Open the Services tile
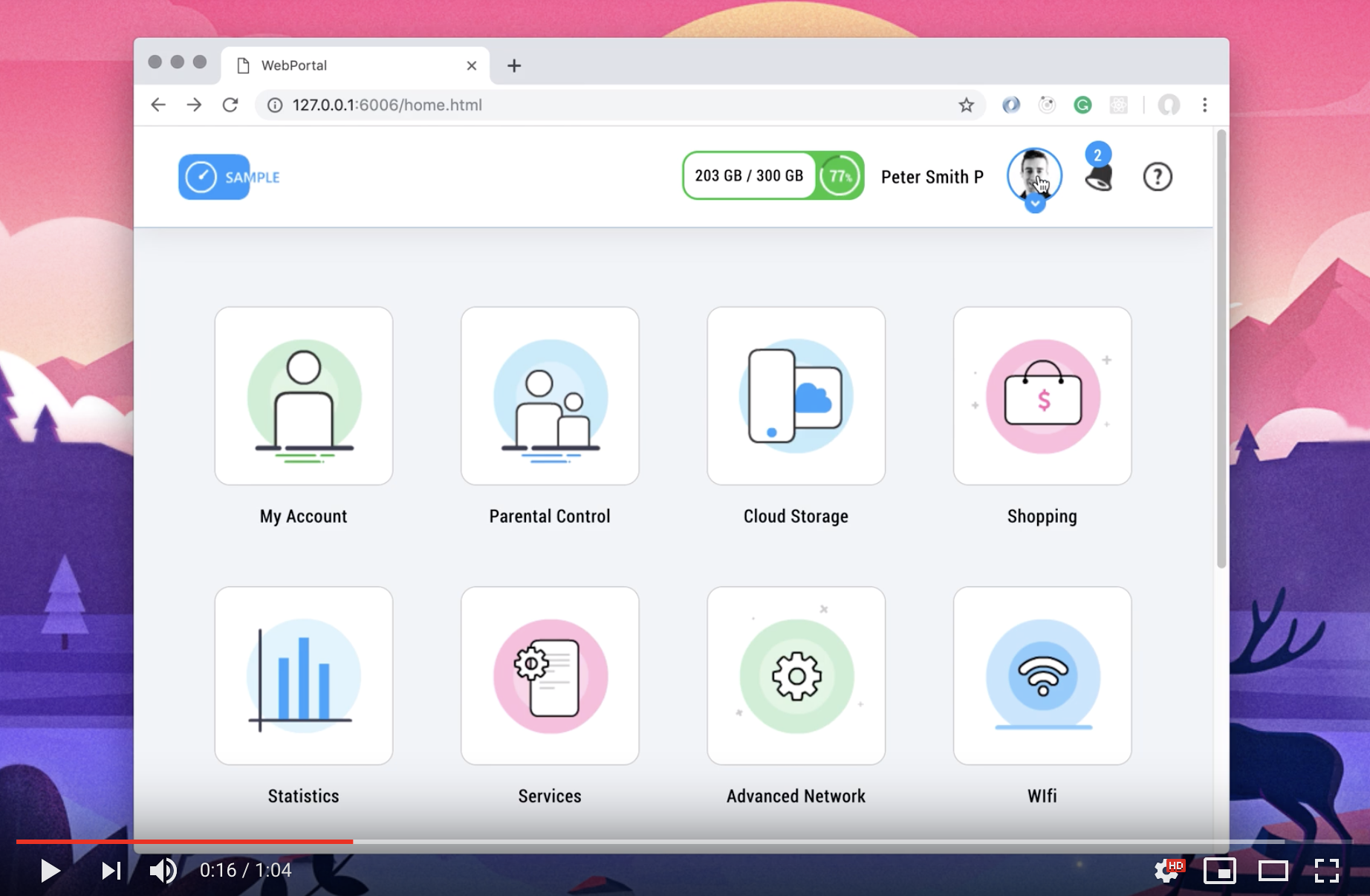The height and width of the screenshot is (896, 1370). (x=550, y=676)
